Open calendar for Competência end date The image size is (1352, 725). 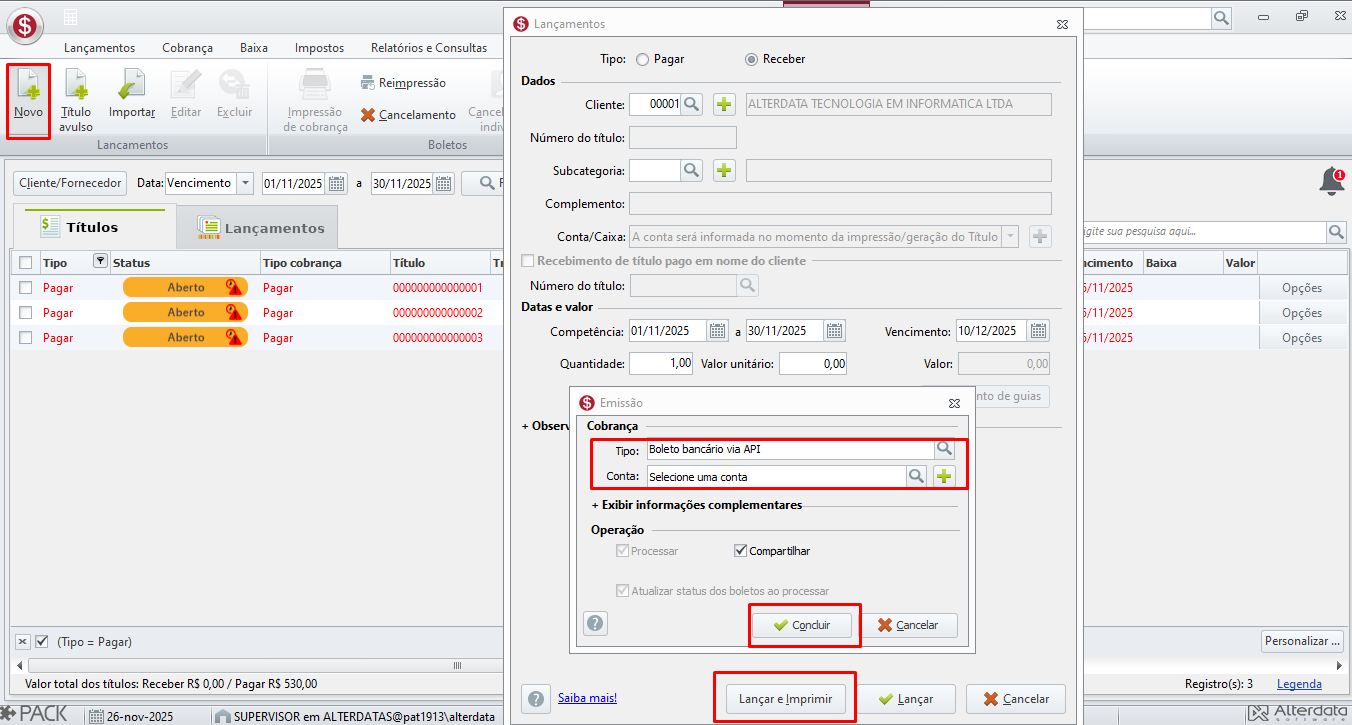(x=835, y=331)
